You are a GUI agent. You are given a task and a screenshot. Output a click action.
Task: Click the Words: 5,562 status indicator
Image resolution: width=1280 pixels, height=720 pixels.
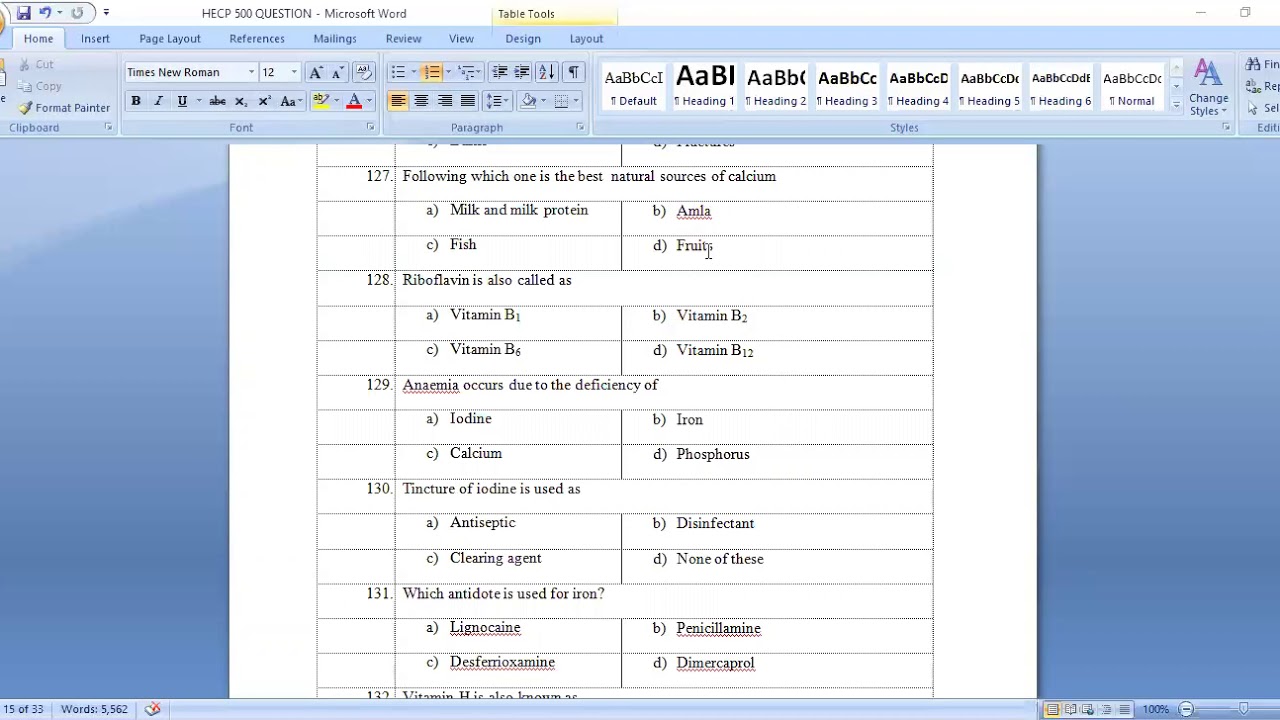[x=94, y=709]
